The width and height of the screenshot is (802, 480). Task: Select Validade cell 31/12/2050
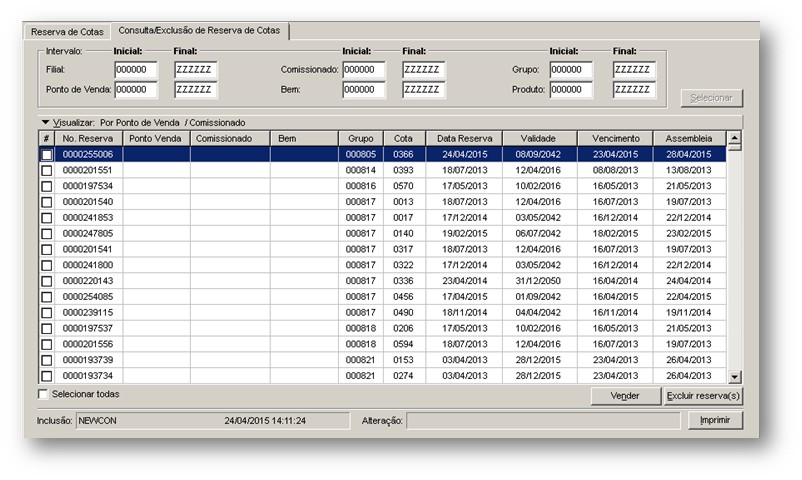pyautogui.click(x=540, y=281)
